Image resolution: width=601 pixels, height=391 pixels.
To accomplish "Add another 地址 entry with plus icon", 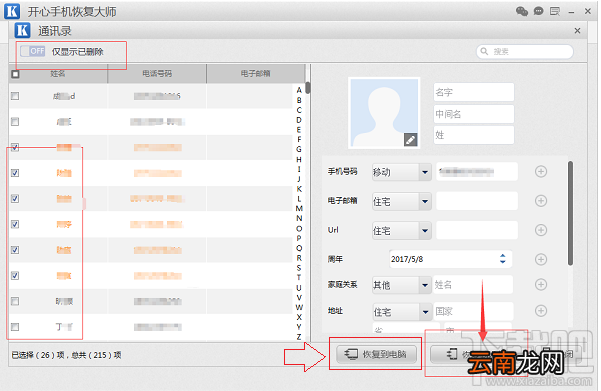I will coord(541,311).
